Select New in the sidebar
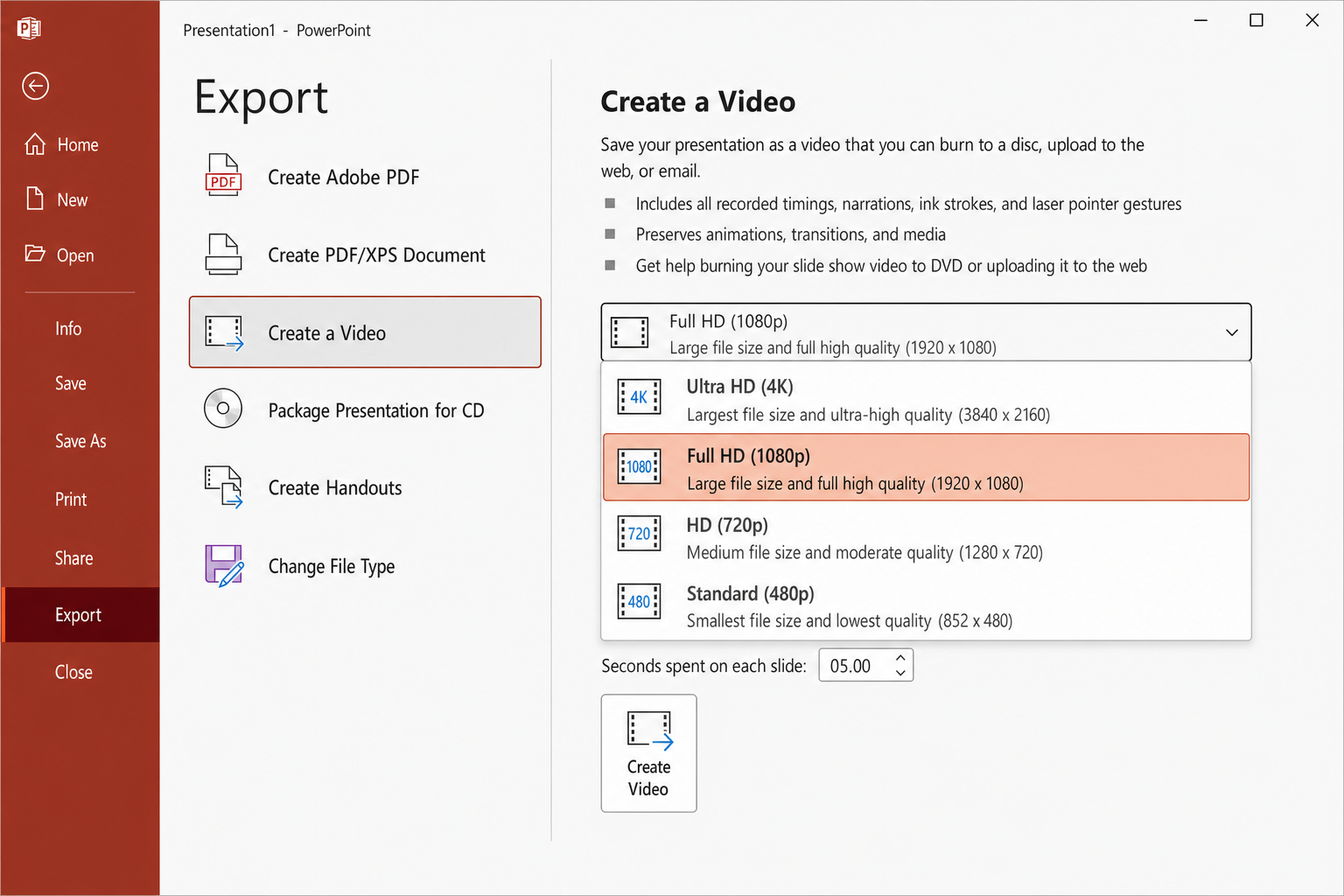This screenshot has width=1344, height=896. point(80,199)
